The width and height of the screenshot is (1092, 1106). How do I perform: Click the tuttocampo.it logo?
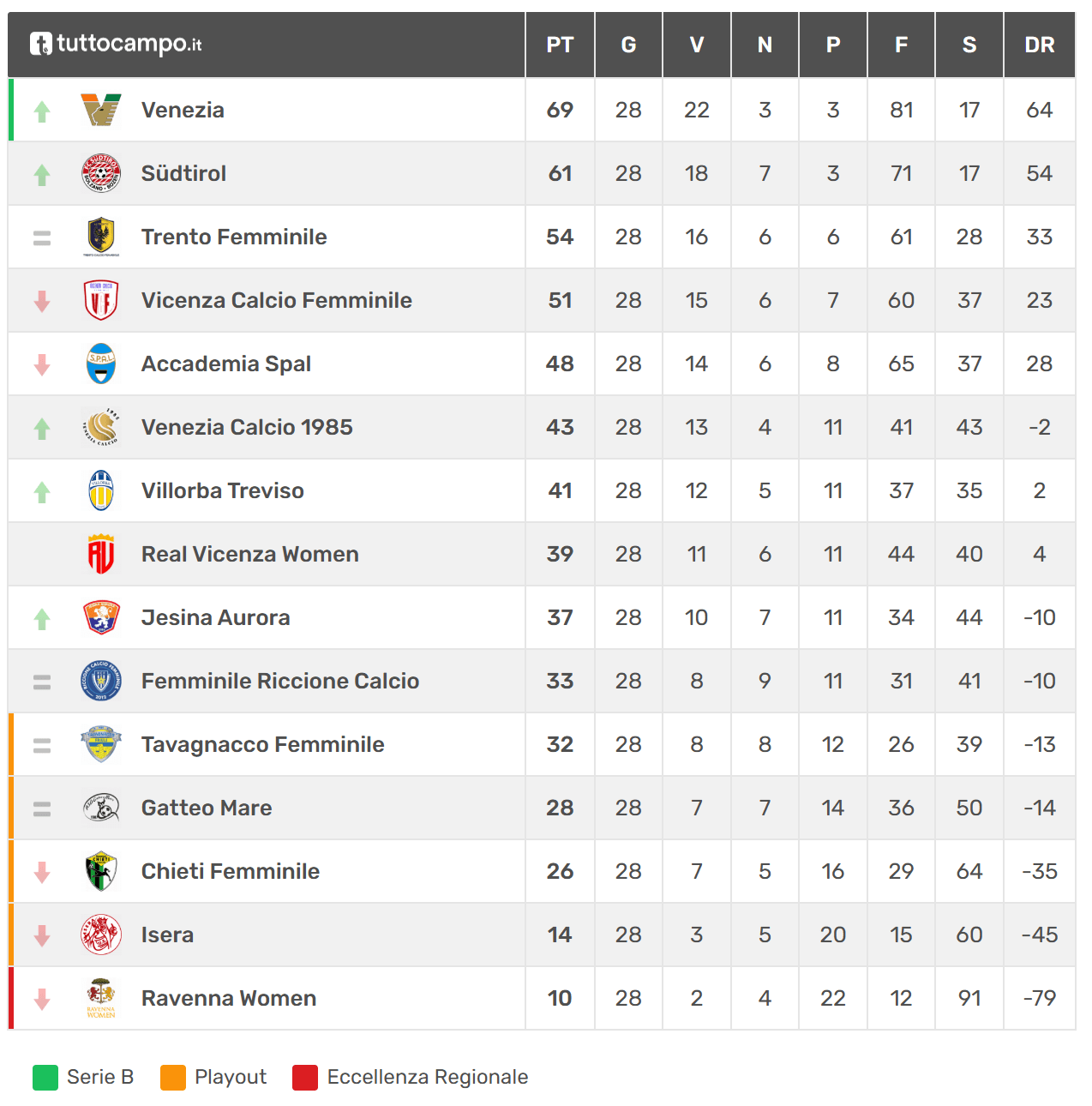116,44
